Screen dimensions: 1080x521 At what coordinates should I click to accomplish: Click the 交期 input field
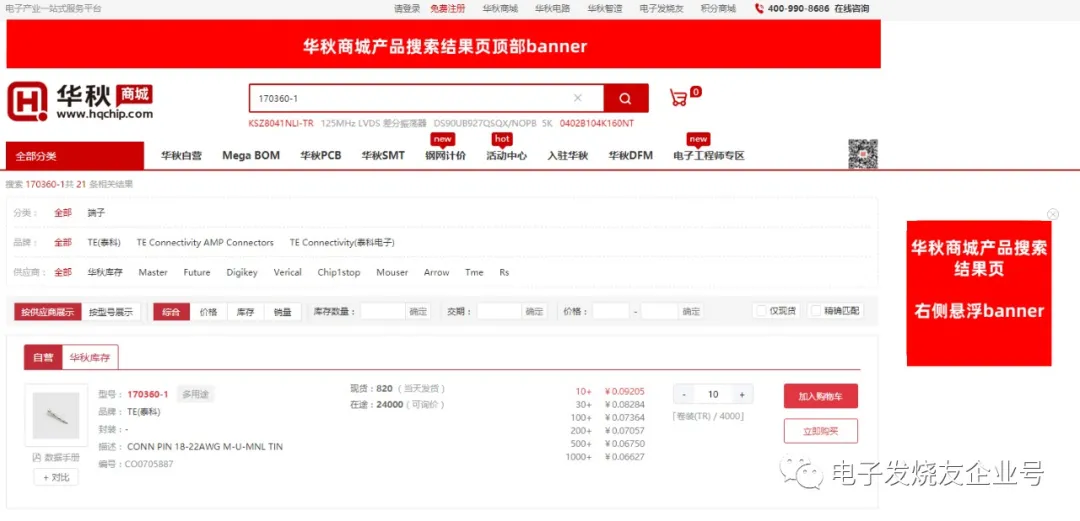pos(499,311)
